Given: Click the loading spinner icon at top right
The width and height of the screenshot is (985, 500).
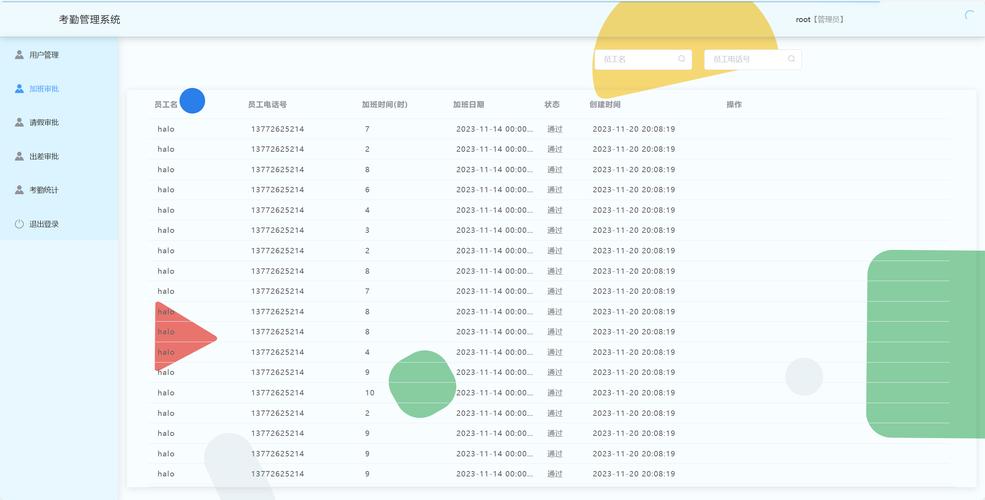Looking at the screenshot, I should click(969, 16).
